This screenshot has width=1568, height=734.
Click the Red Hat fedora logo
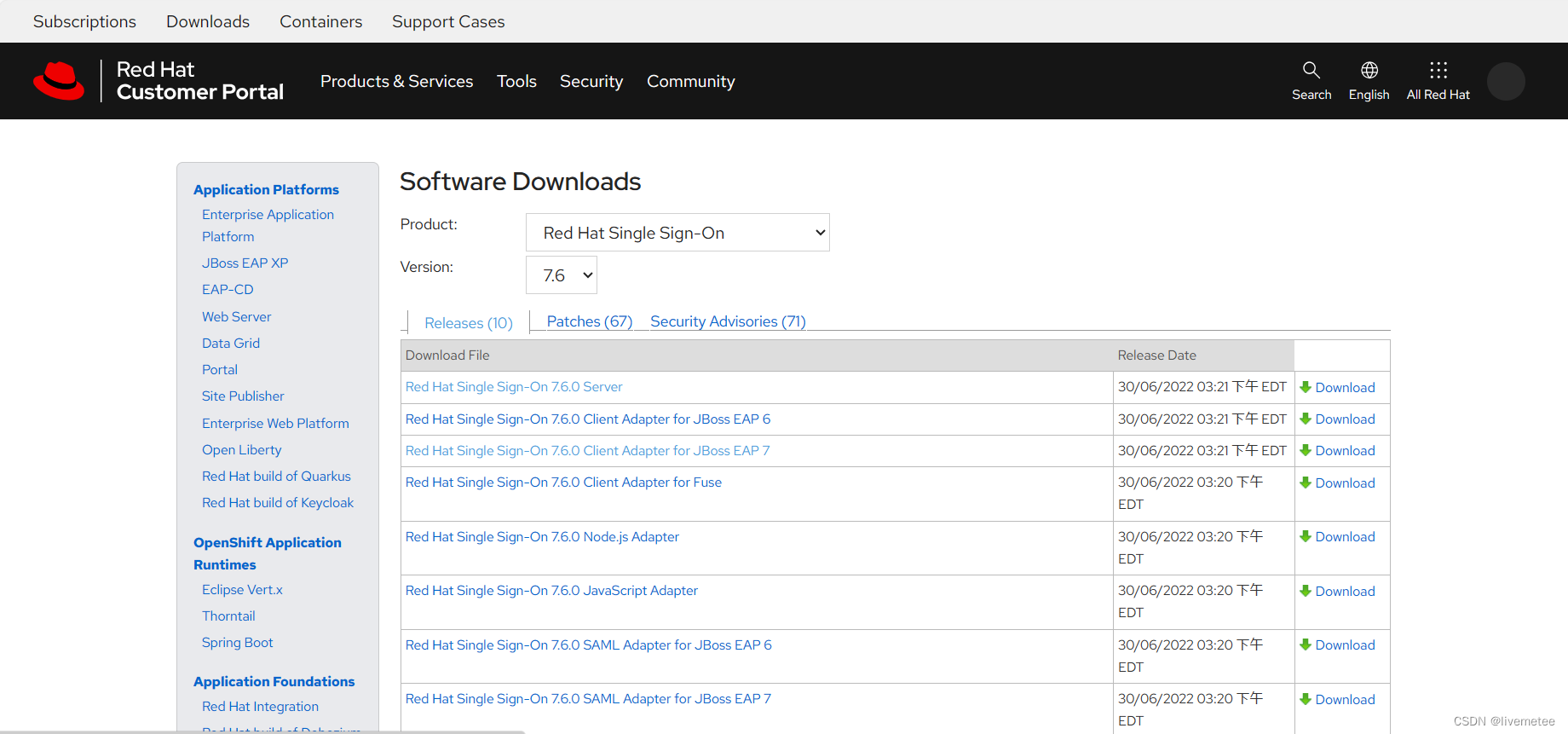[59, 81]
